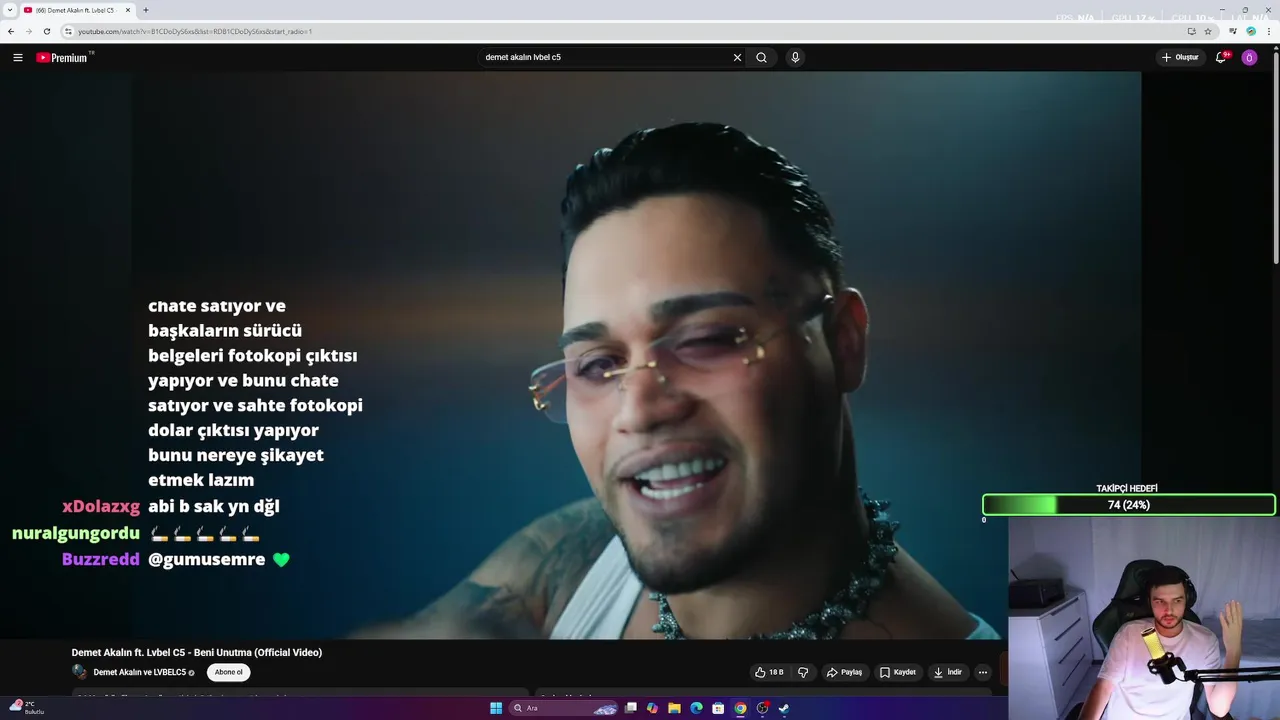This screenshot has width=1280, height=720.
Task: Open the channel avatar thumbnail
Action: click(x=79, y=672)
